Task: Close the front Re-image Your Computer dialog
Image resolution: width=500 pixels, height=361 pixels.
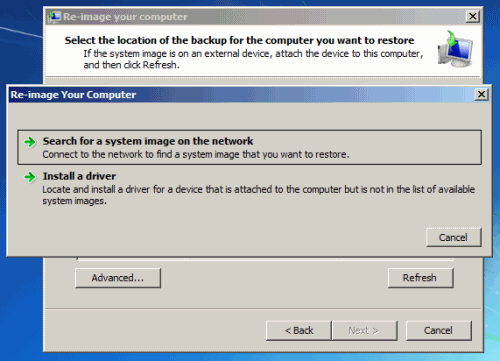Action: pos(481,95)
